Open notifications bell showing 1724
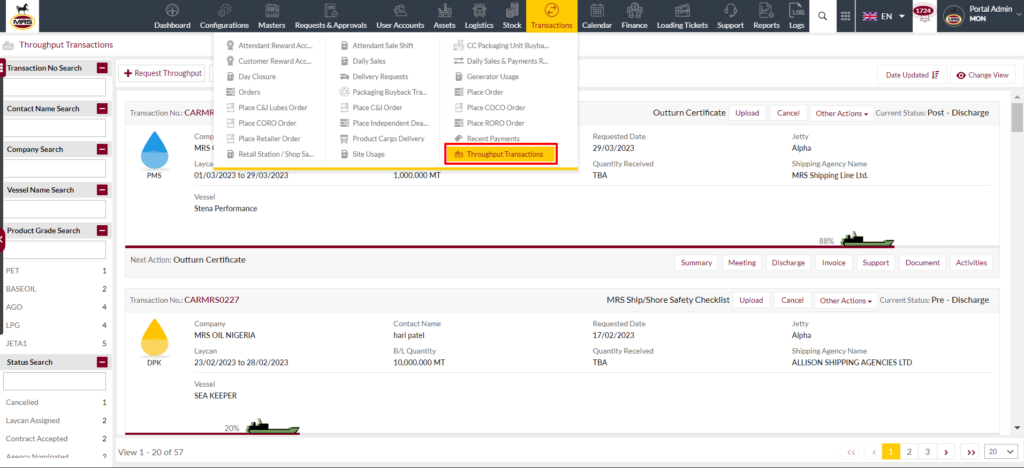Viewport: 1024px width, 468px height. (x=922, y=16)
